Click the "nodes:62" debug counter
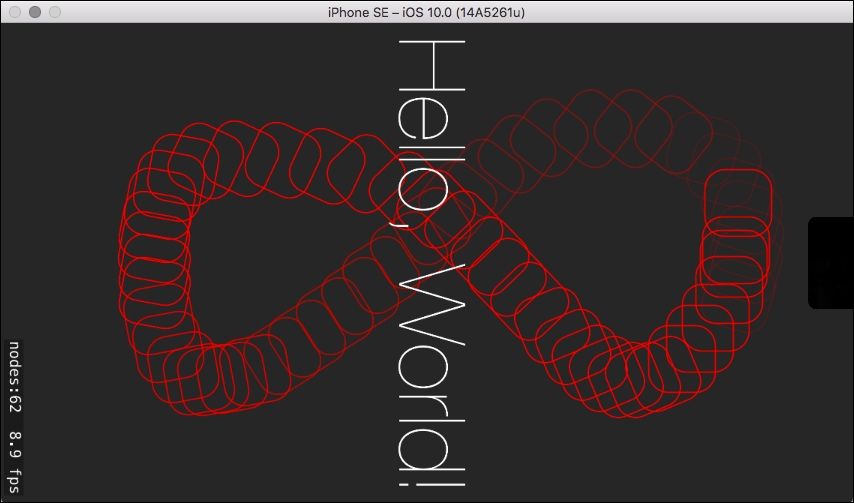This screenshot has height=503, width=854. [15, 377]
